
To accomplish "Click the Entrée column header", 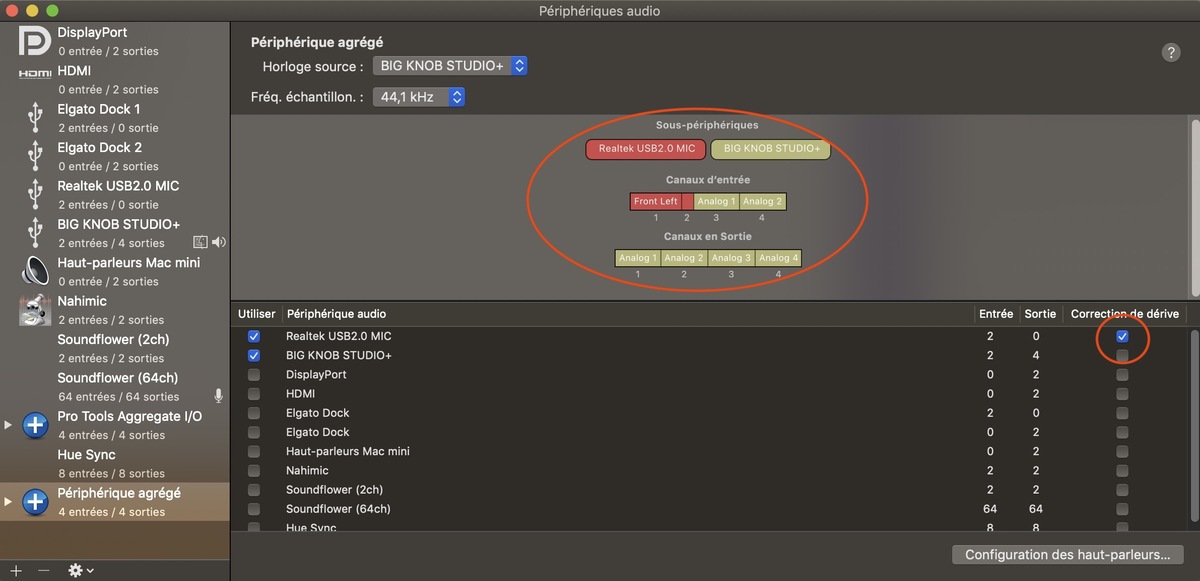I will tap(995, 314).
